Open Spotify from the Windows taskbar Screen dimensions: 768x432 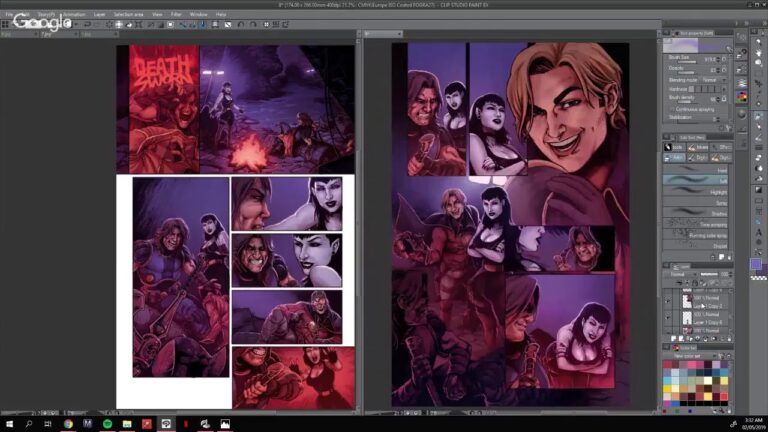[107, 424]
